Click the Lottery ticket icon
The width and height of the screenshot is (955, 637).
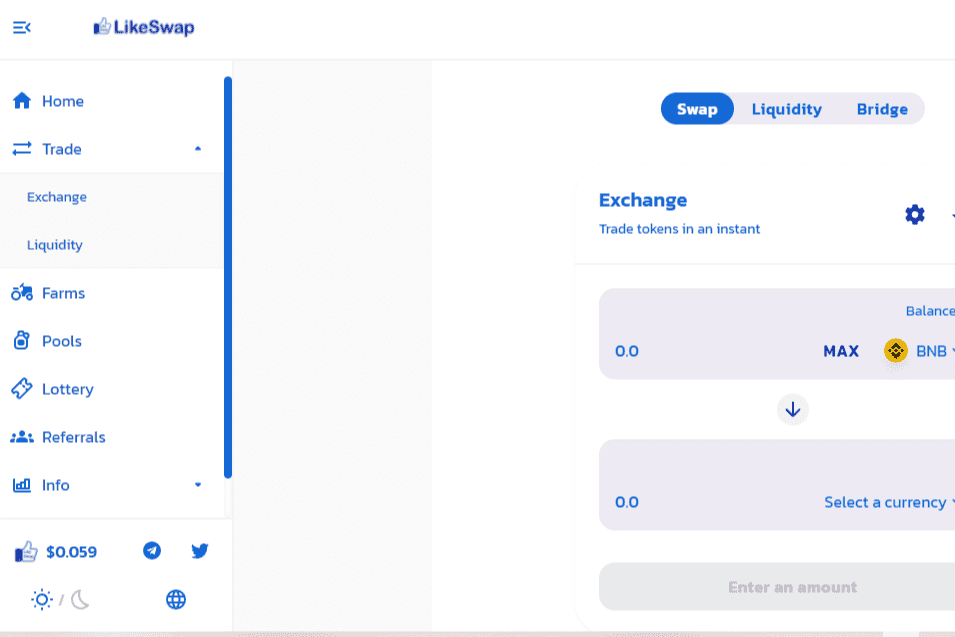point(20,388)
